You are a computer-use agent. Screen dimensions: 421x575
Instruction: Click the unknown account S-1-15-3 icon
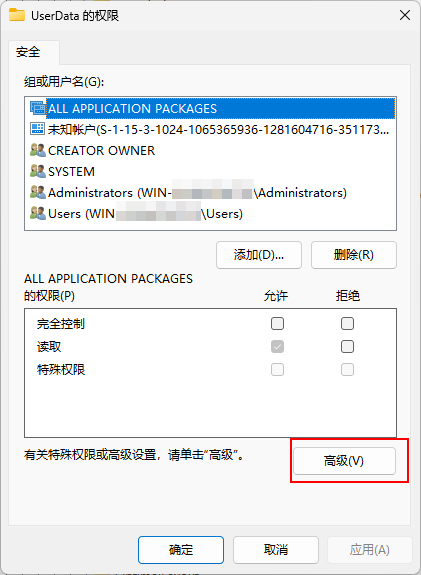click(x=38, y=129)
